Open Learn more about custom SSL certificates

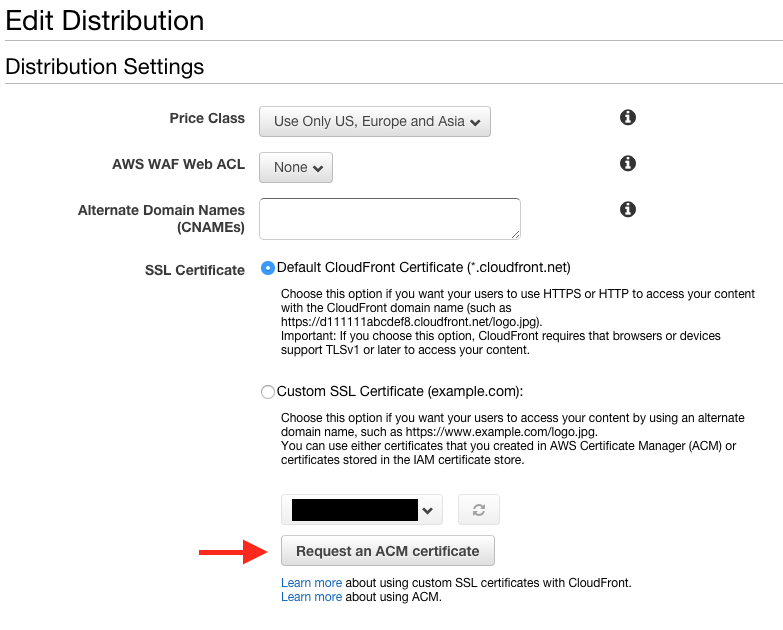(x=311, y=582)
